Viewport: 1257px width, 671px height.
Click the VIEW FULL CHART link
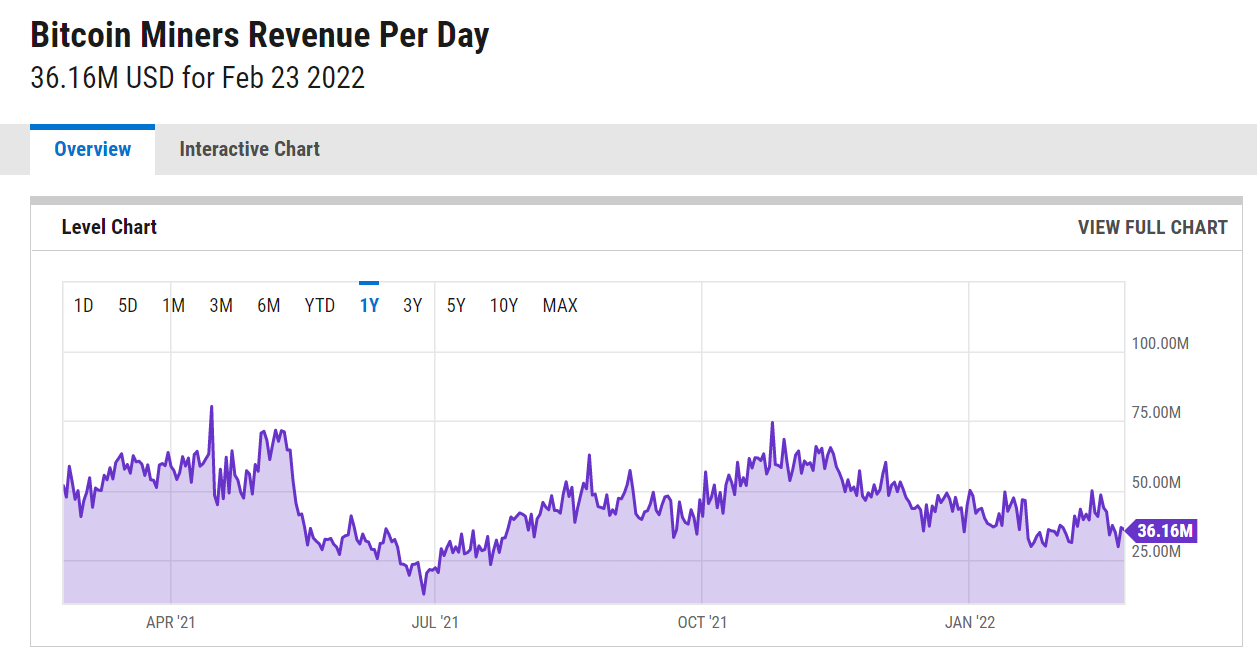[x=1152, y=228]
